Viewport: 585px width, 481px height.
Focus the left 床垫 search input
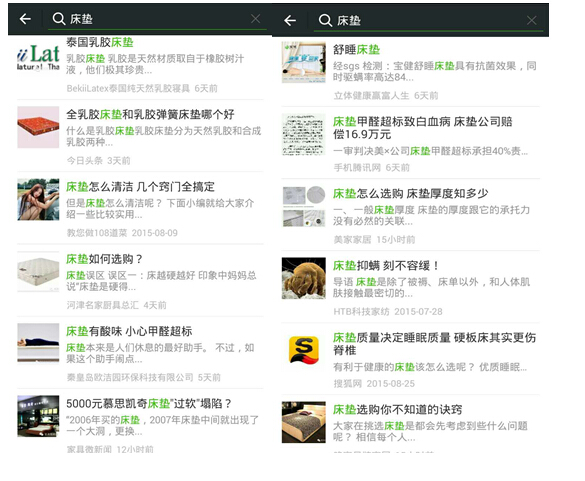coord(157,19)
